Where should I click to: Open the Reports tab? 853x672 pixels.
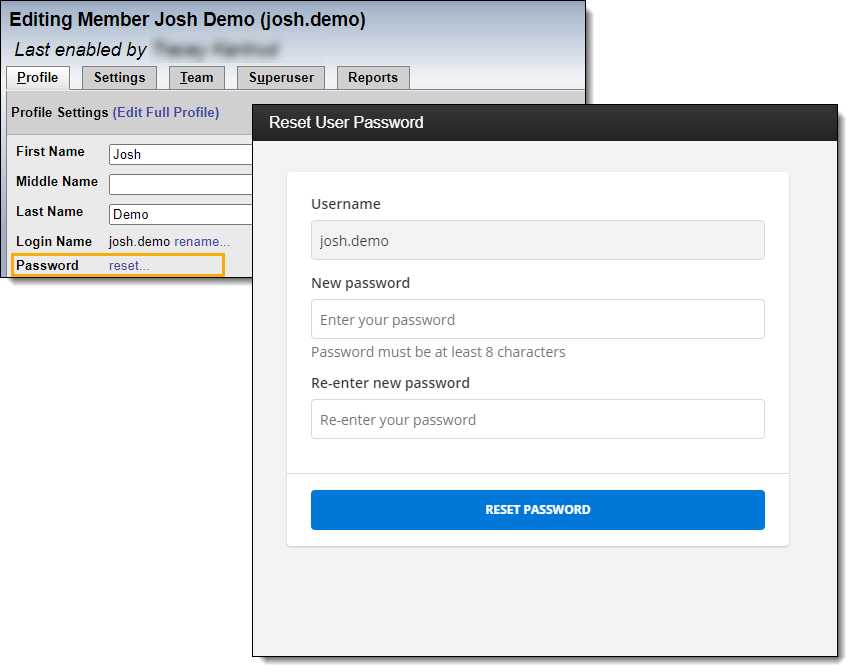[x=373, y=78]
